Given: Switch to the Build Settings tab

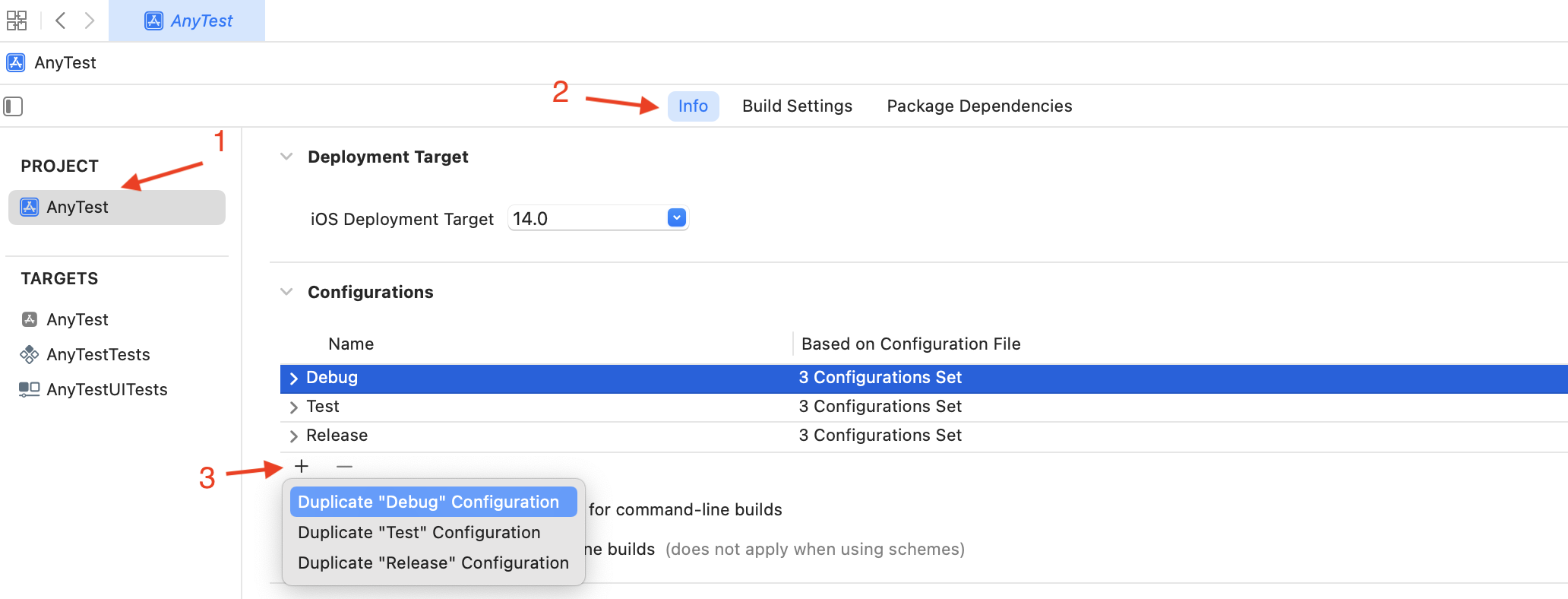Looking at the screenshot, I should [797, 106].
